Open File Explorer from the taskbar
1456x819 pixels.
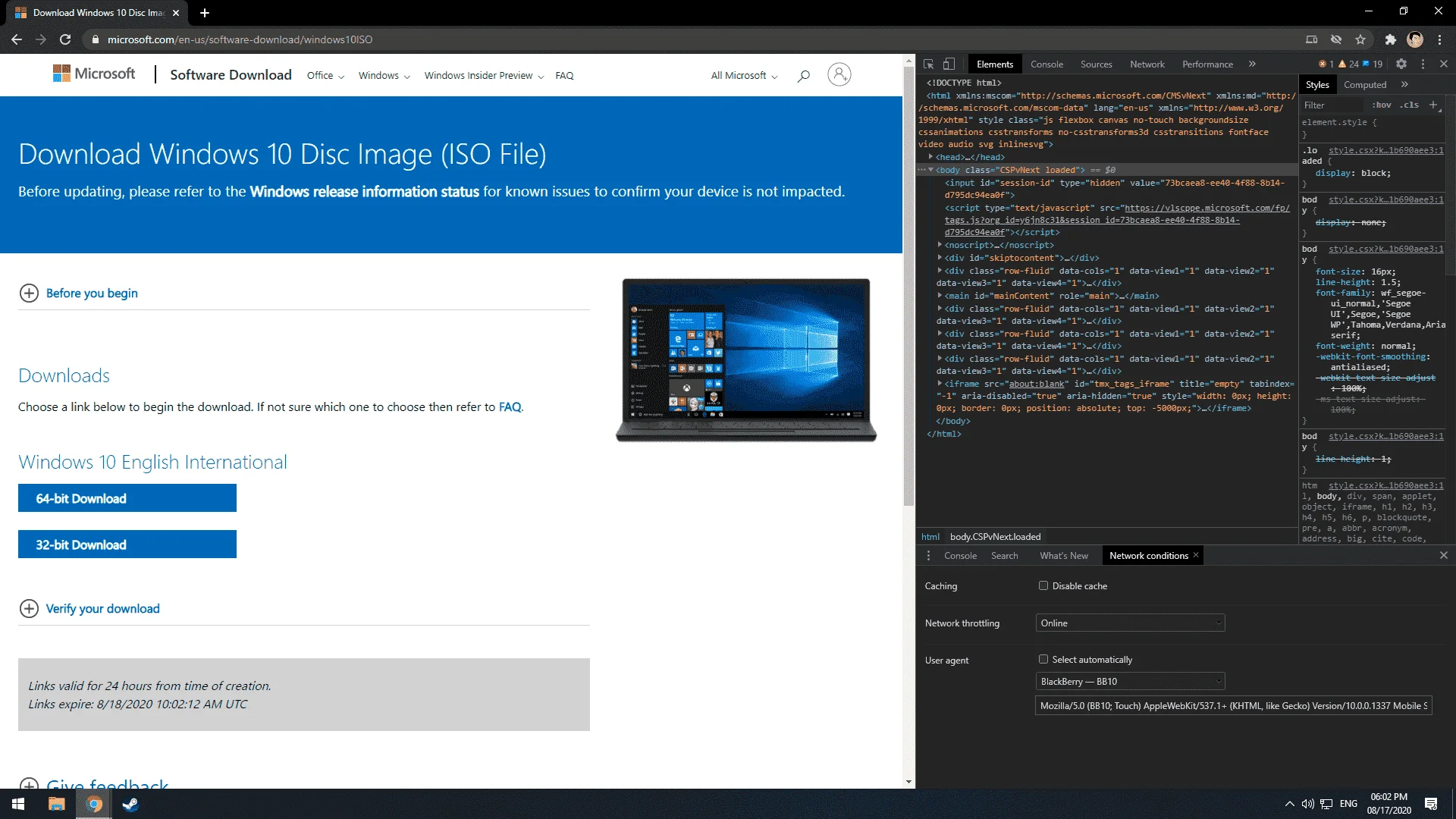pos(56,804)
